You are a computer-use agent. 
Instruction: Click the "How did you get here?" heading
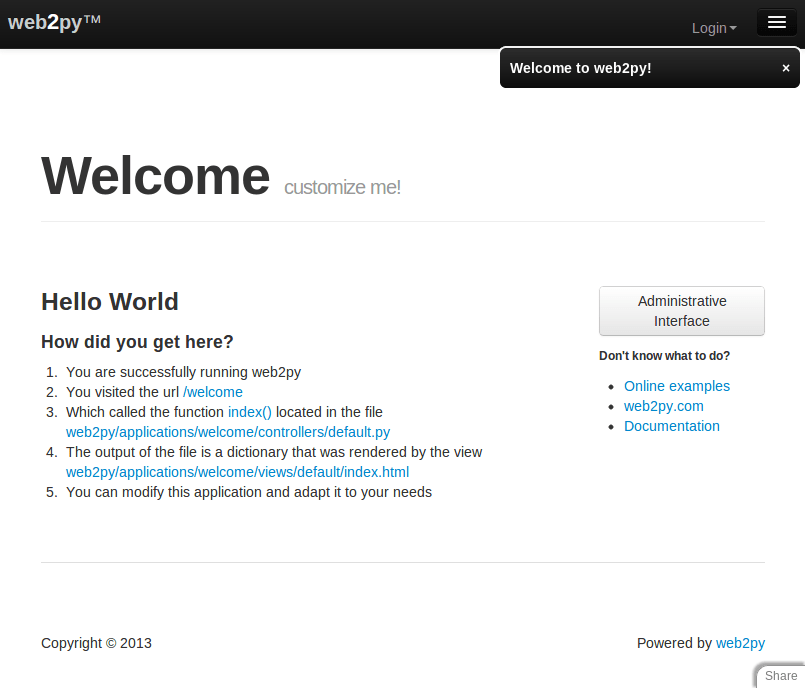[137, 341]
